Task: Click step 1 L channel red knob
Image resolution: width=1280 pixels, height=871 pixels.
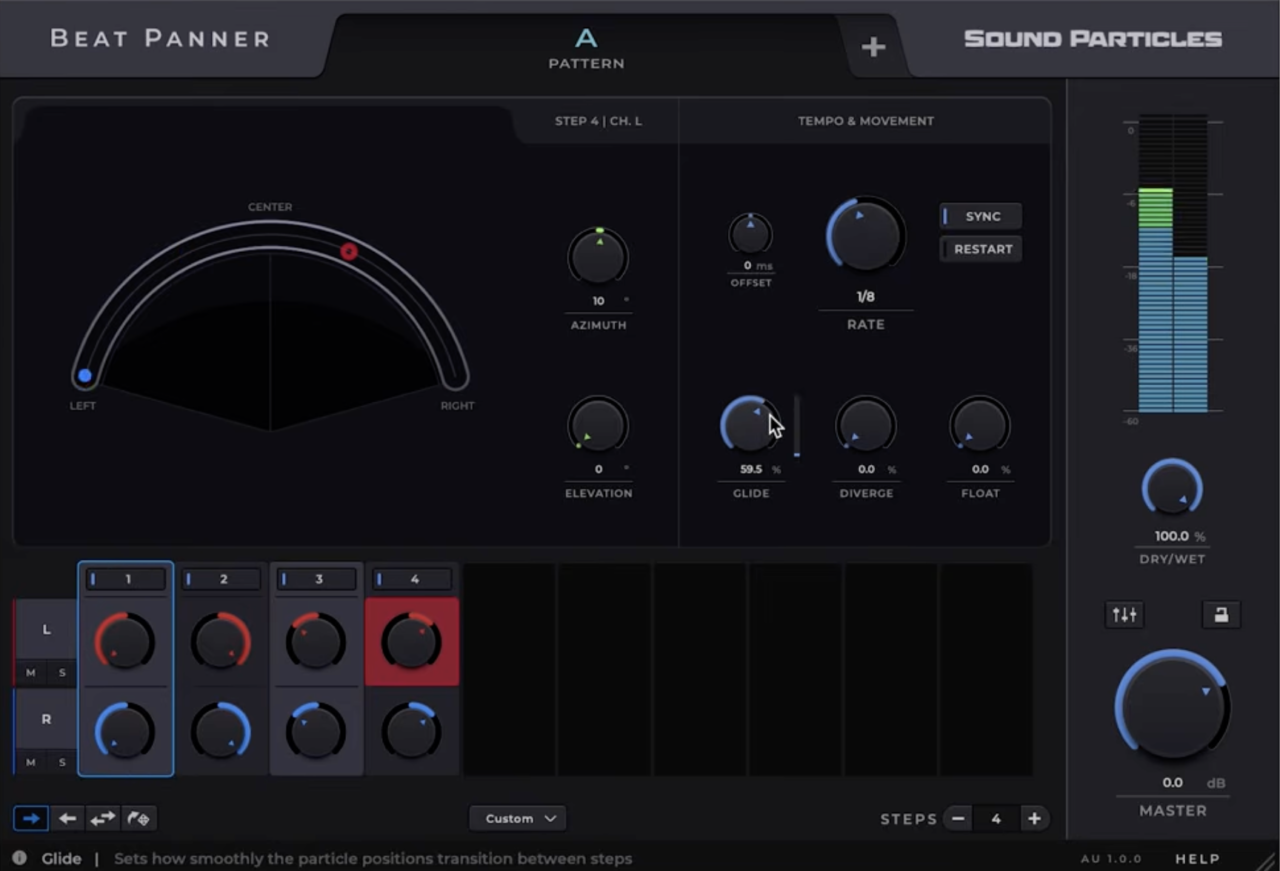Action: pyautogui.click(x=125, y=641)
